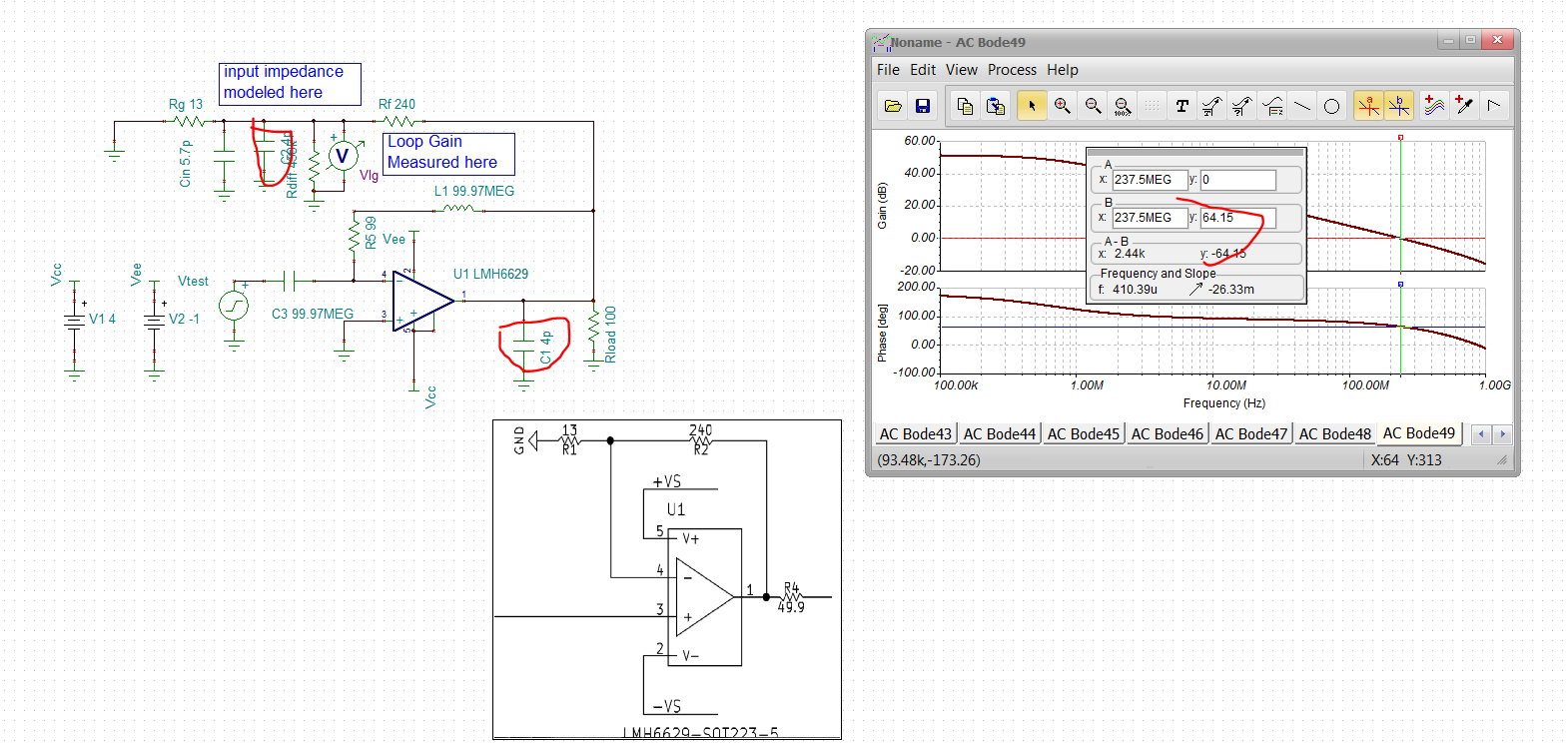Viewport: 1568px width, 744px height.
Task: Click the 'V1 4' battery label
Action: (102, 319)
